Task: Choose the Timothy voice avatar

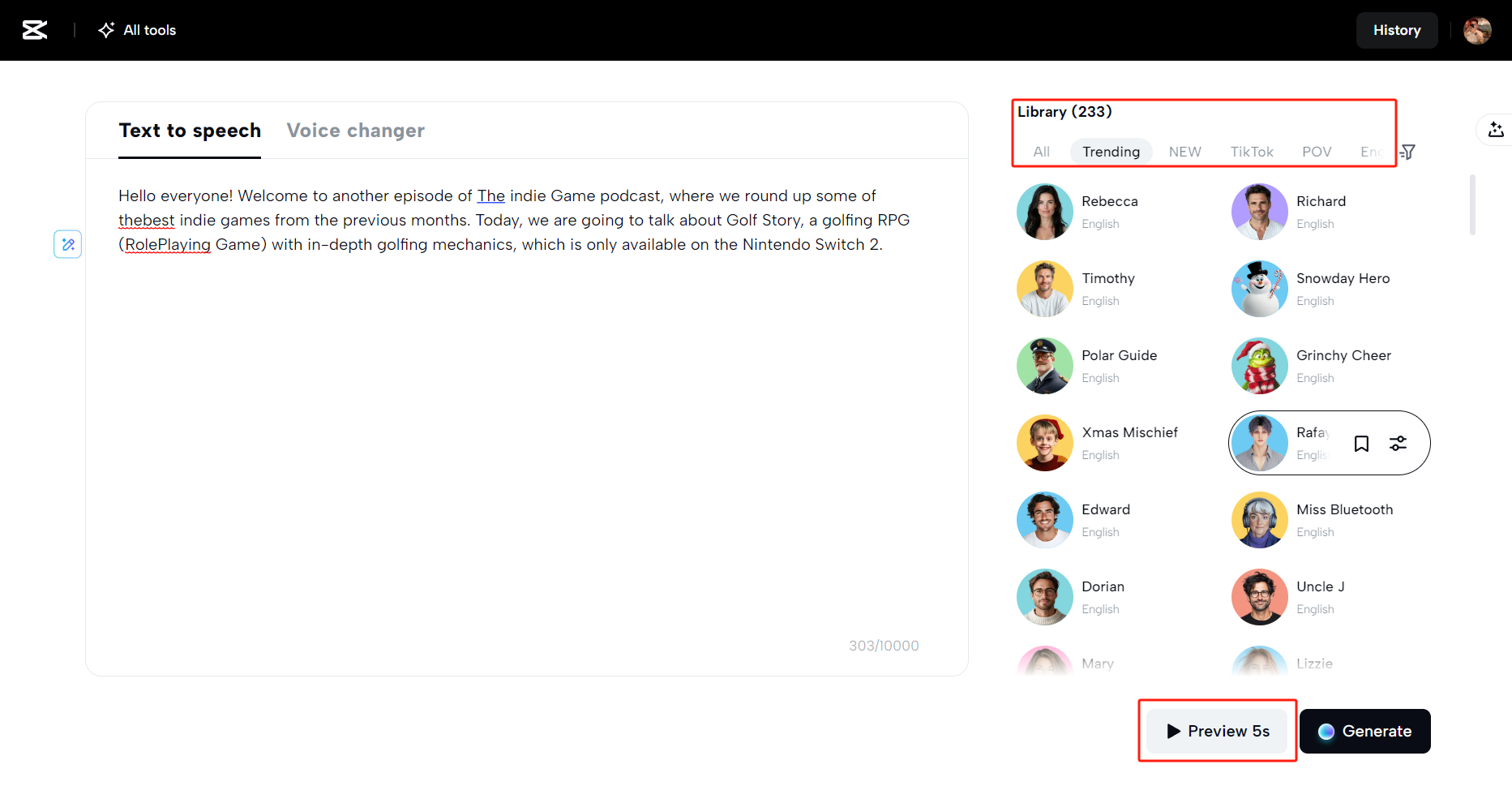Action: 1045,289
